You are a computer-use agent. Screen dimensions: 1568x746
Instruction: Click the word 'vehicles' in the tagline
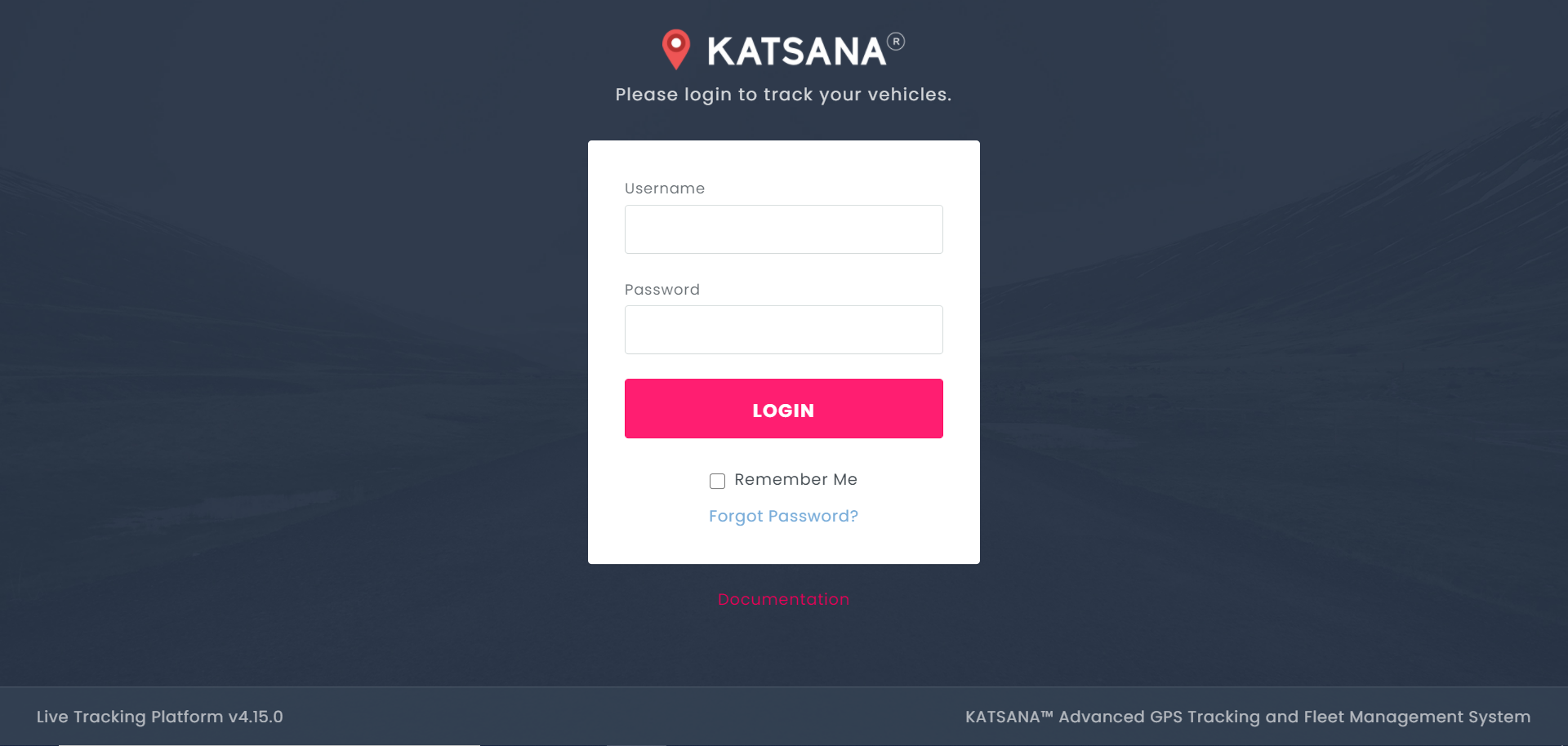(x=909, y=95)
